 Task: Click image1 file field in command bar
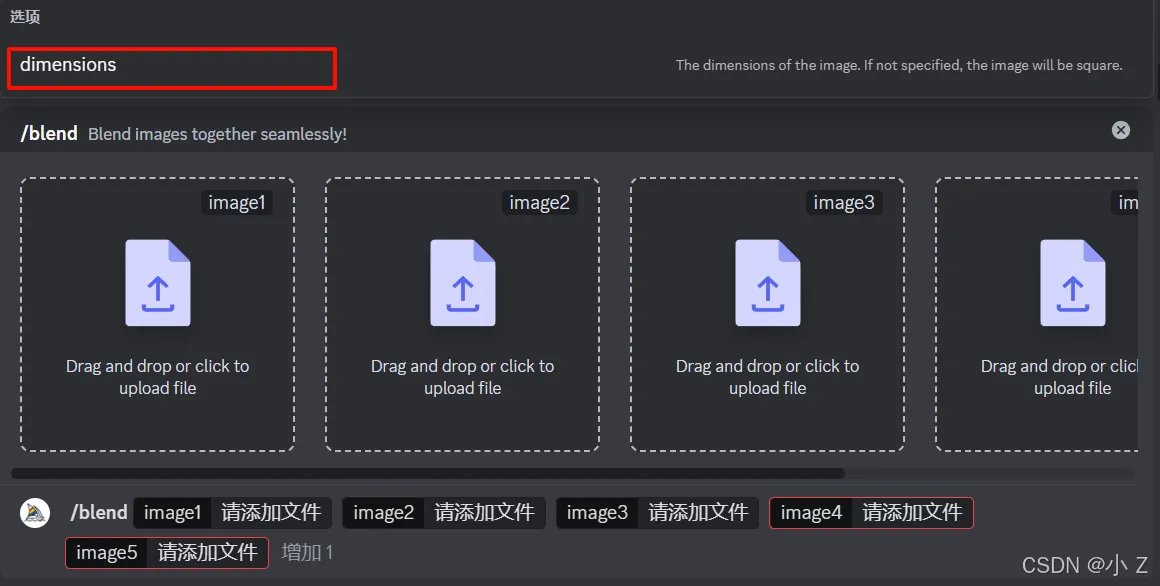click(270, 513)
